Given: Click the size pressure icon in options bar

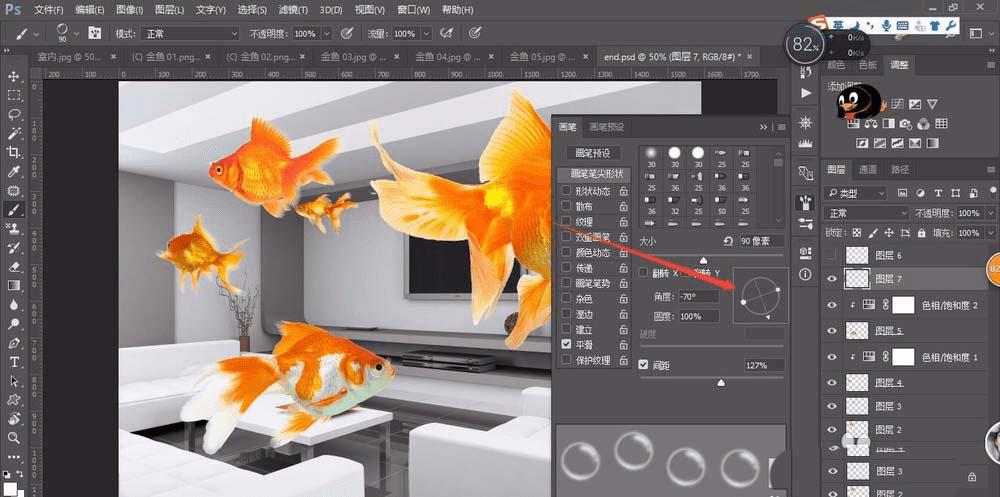Looking at the screenshot, I should tap(475, 33).
